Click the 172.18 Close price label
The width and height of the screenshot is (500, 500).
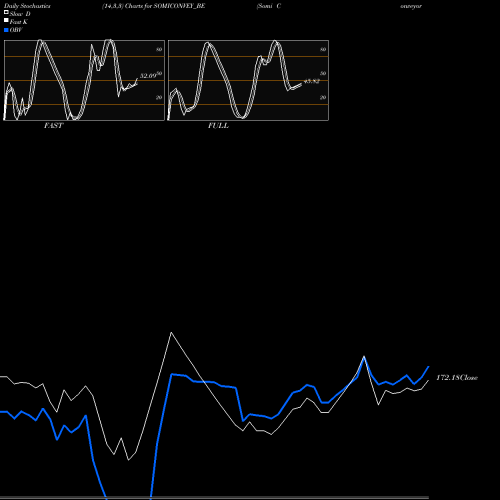click(x=457, y=378)
